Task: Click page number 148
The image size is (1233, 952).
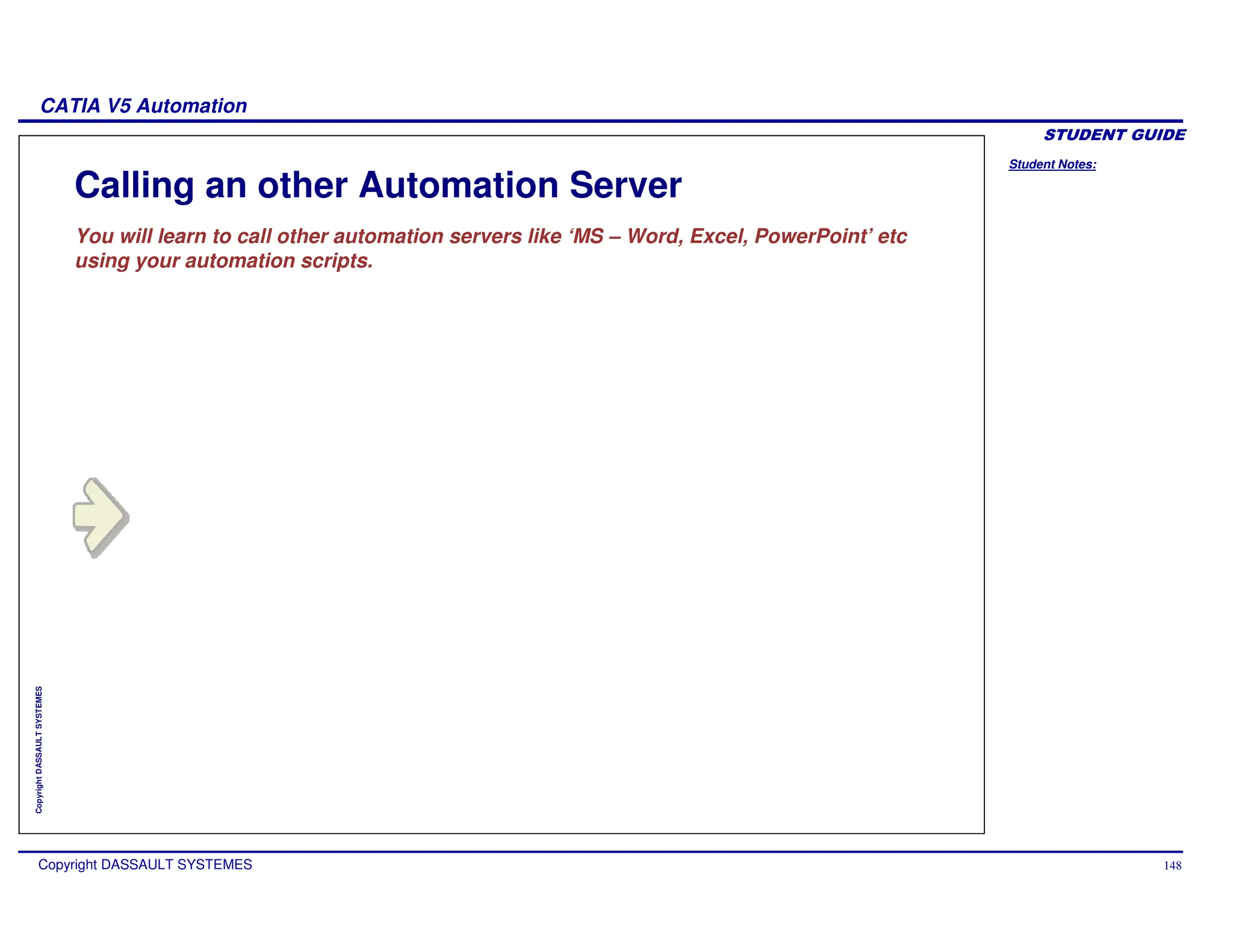Action: point(1172,866)
